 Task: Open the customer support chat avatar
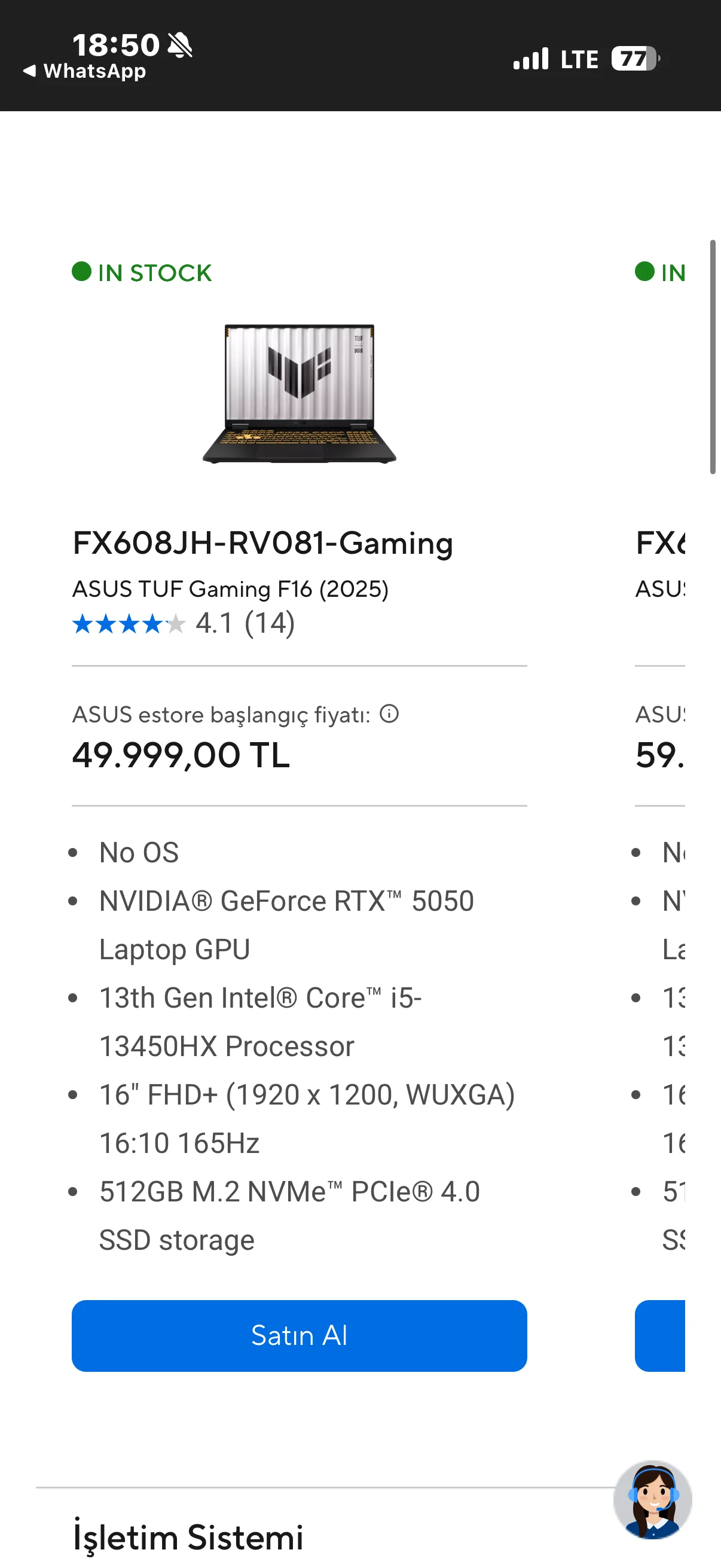pyautogui.click(x=652, y=1500)
